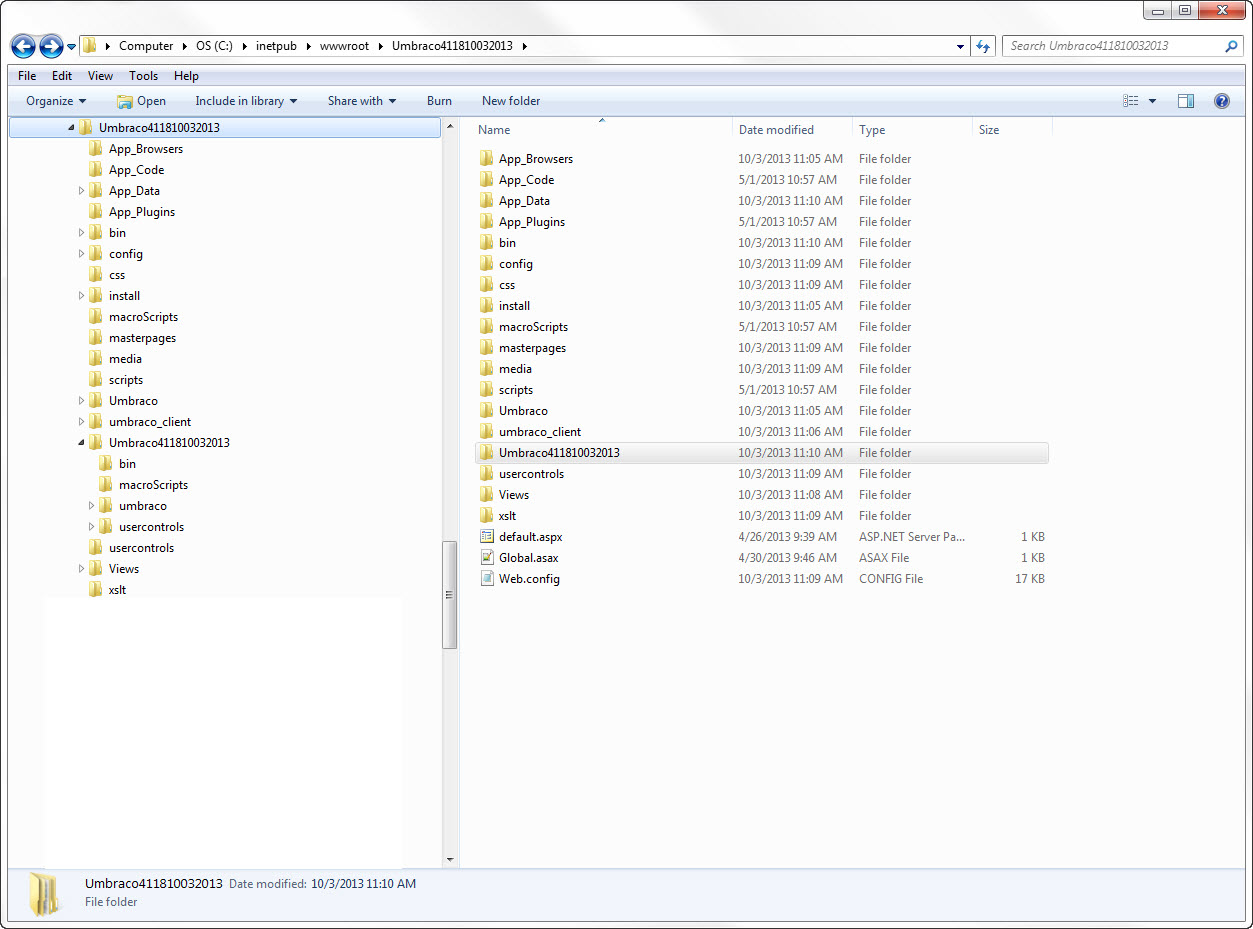Click the media folder icon in navigation tree
Viewport: 1253px width, 929px height.
click(96, 359)
